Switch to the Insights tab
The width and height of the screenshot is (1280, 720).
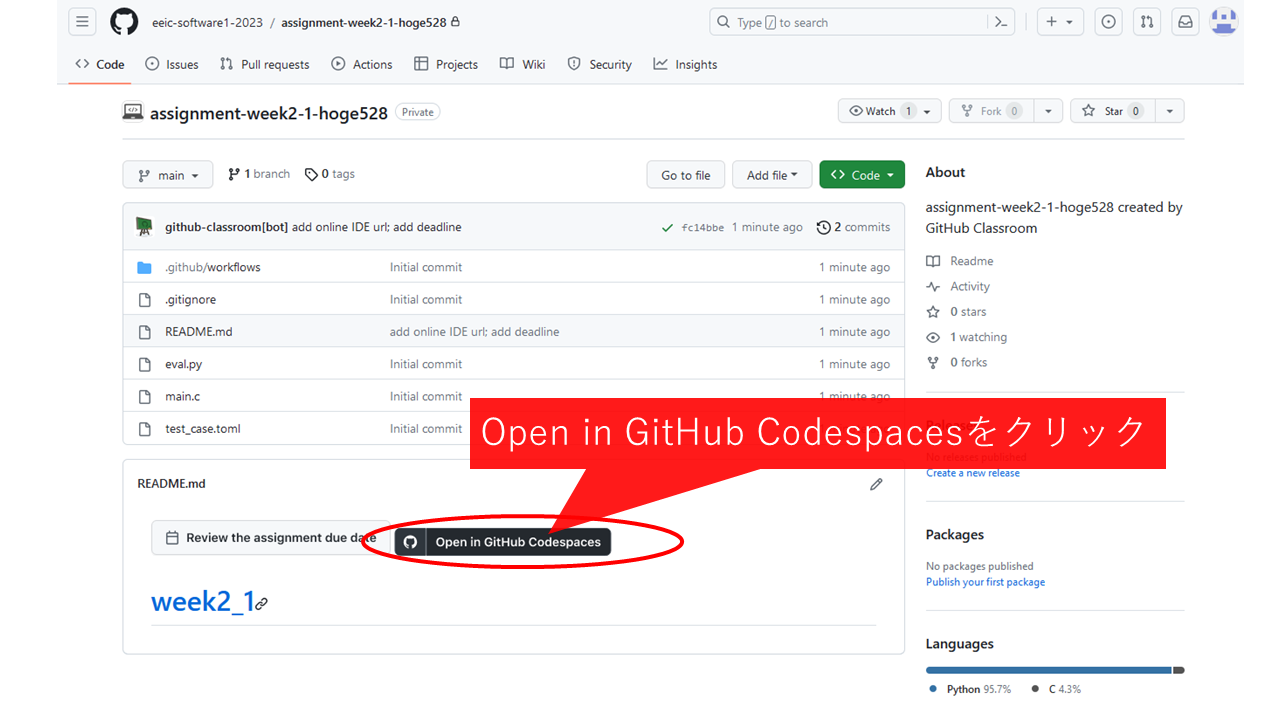point(685,64)
